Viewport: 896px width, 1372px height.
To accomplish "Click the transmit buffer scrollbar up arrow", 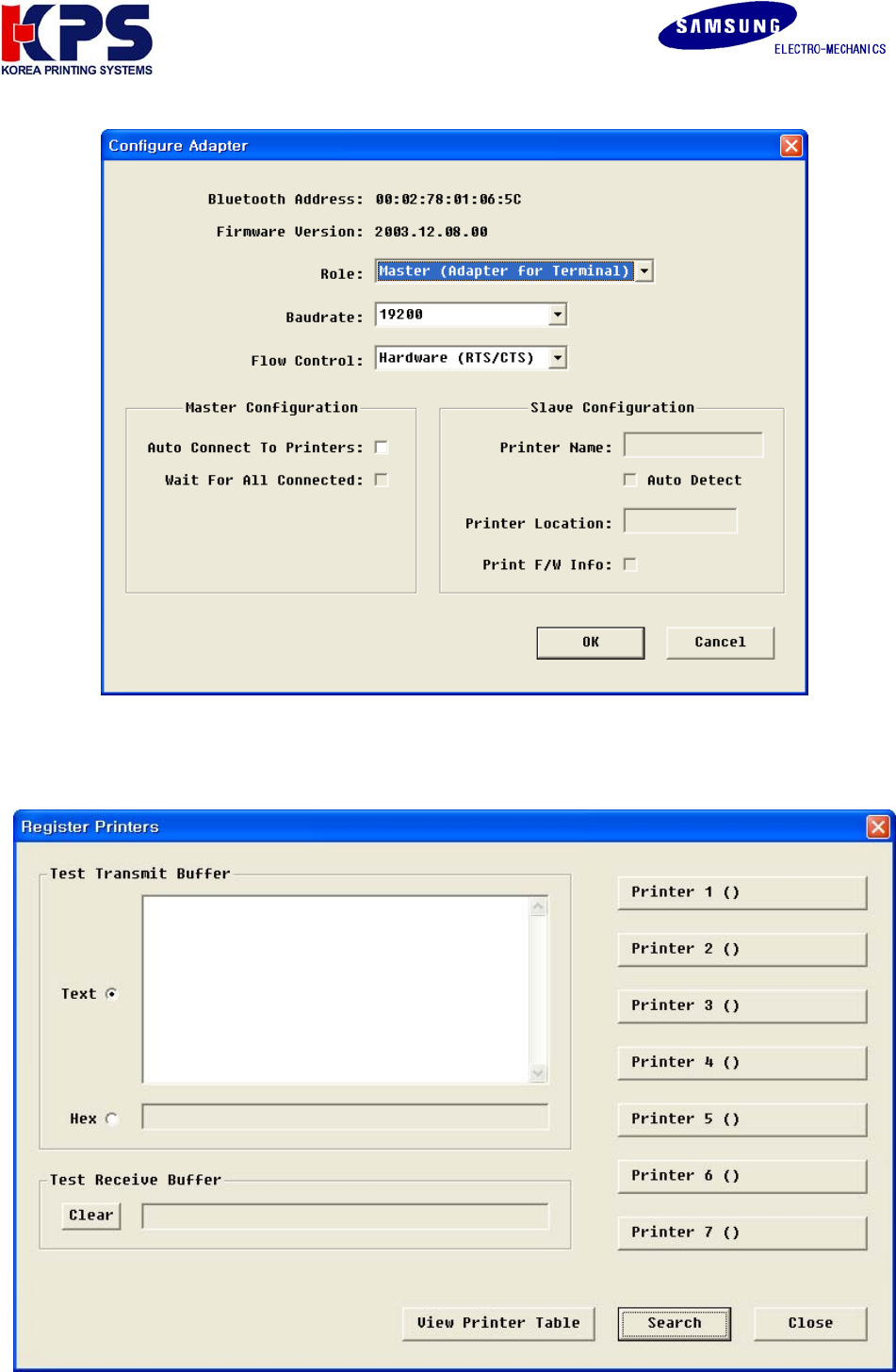I will click(539, 907).
